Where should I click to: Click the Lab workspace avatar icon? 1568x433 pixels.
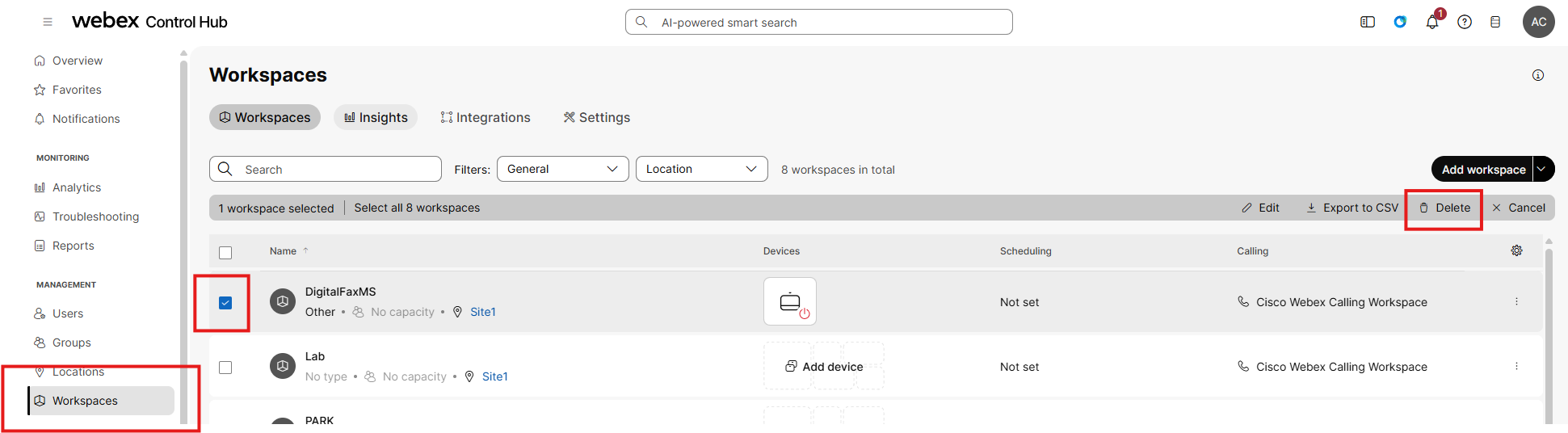(x=283, y=366)
